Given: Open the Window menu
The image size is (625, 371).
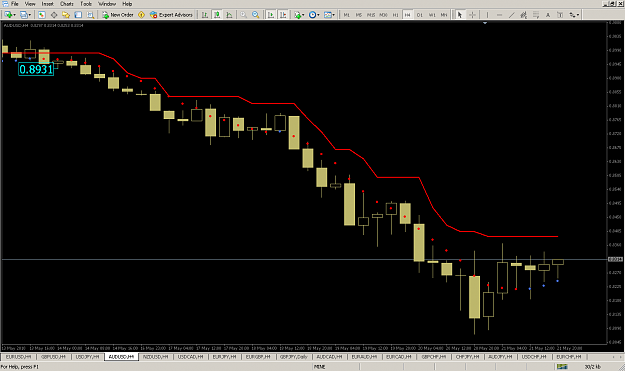Looking at the screenshot, I should coord(107,4).
